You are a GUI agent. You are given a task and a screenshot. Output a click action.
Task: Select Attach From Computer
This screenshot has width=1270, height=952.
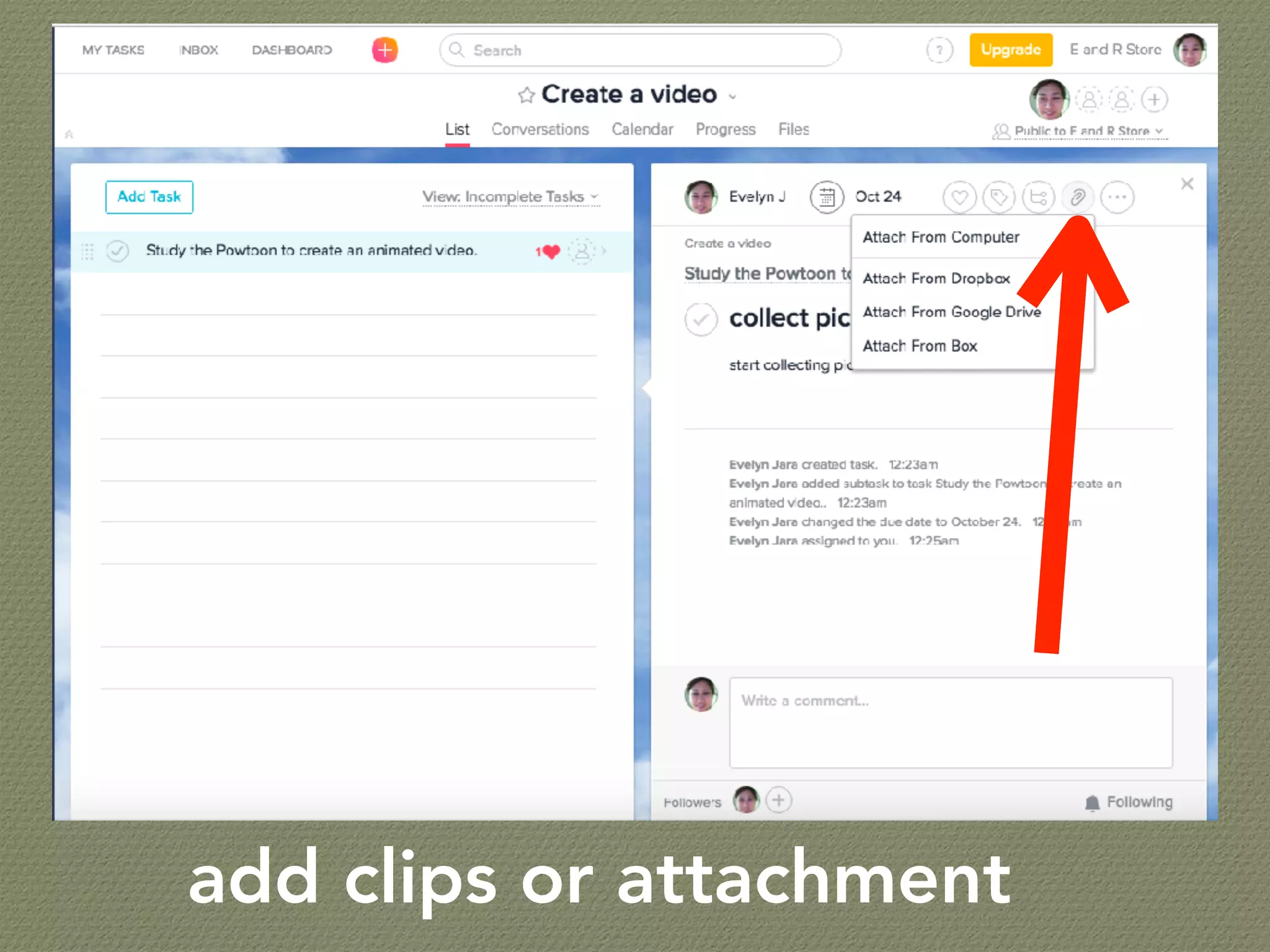click(941, 237)
